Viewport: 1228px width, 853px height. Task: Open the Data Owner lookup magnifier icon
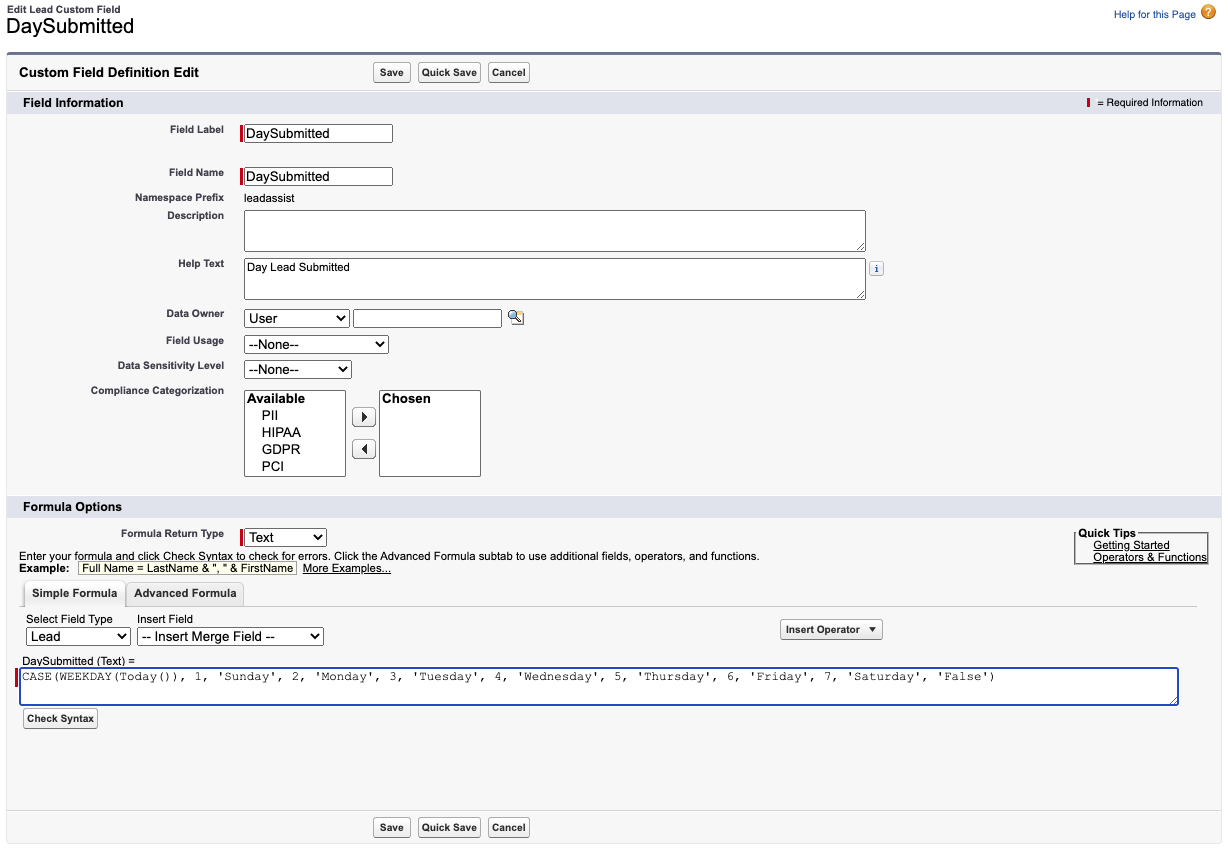point(516,318)
